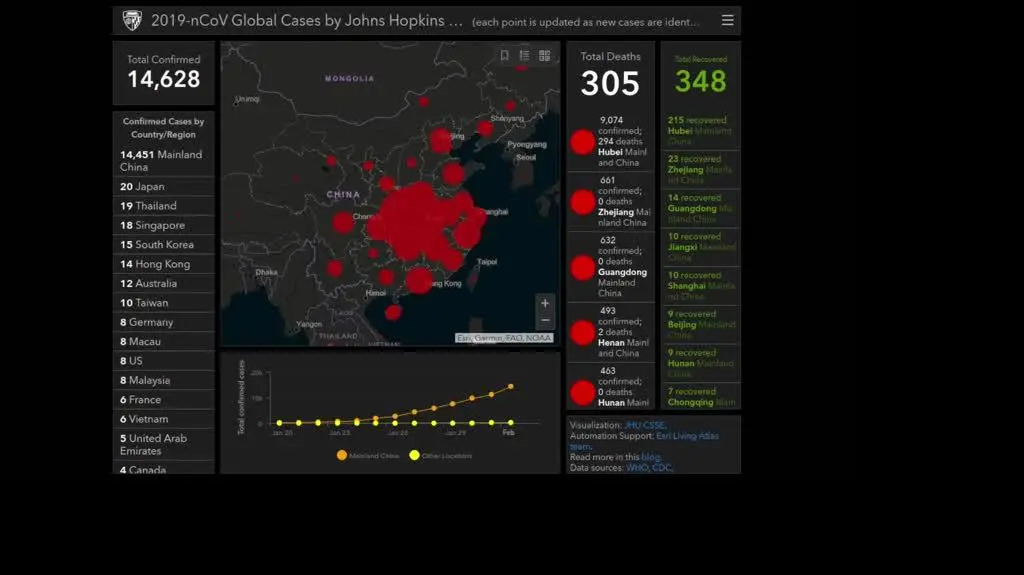Click the blog link in credits panel

click(x=650, y=457)
